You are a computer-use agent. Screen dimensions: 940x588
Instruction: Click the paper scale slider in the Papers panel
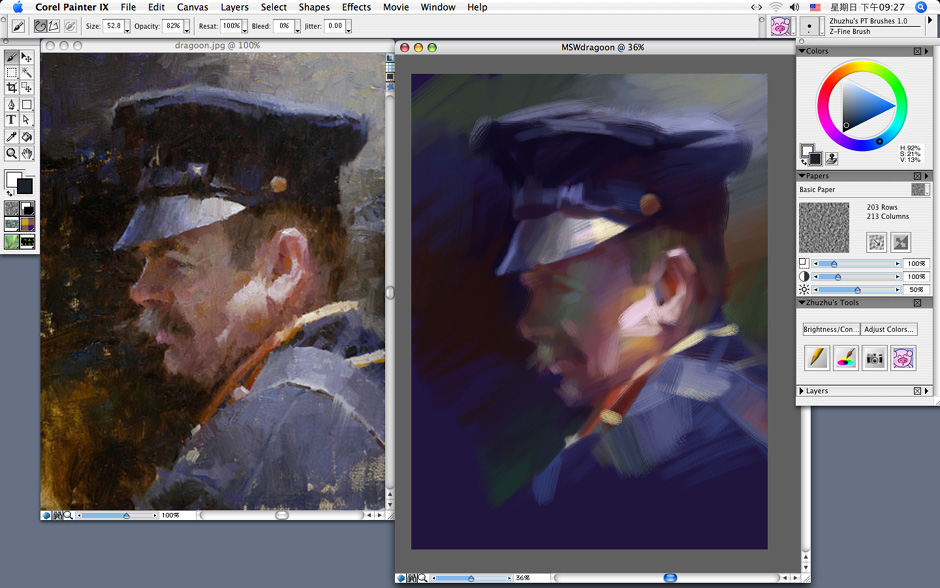857,264
